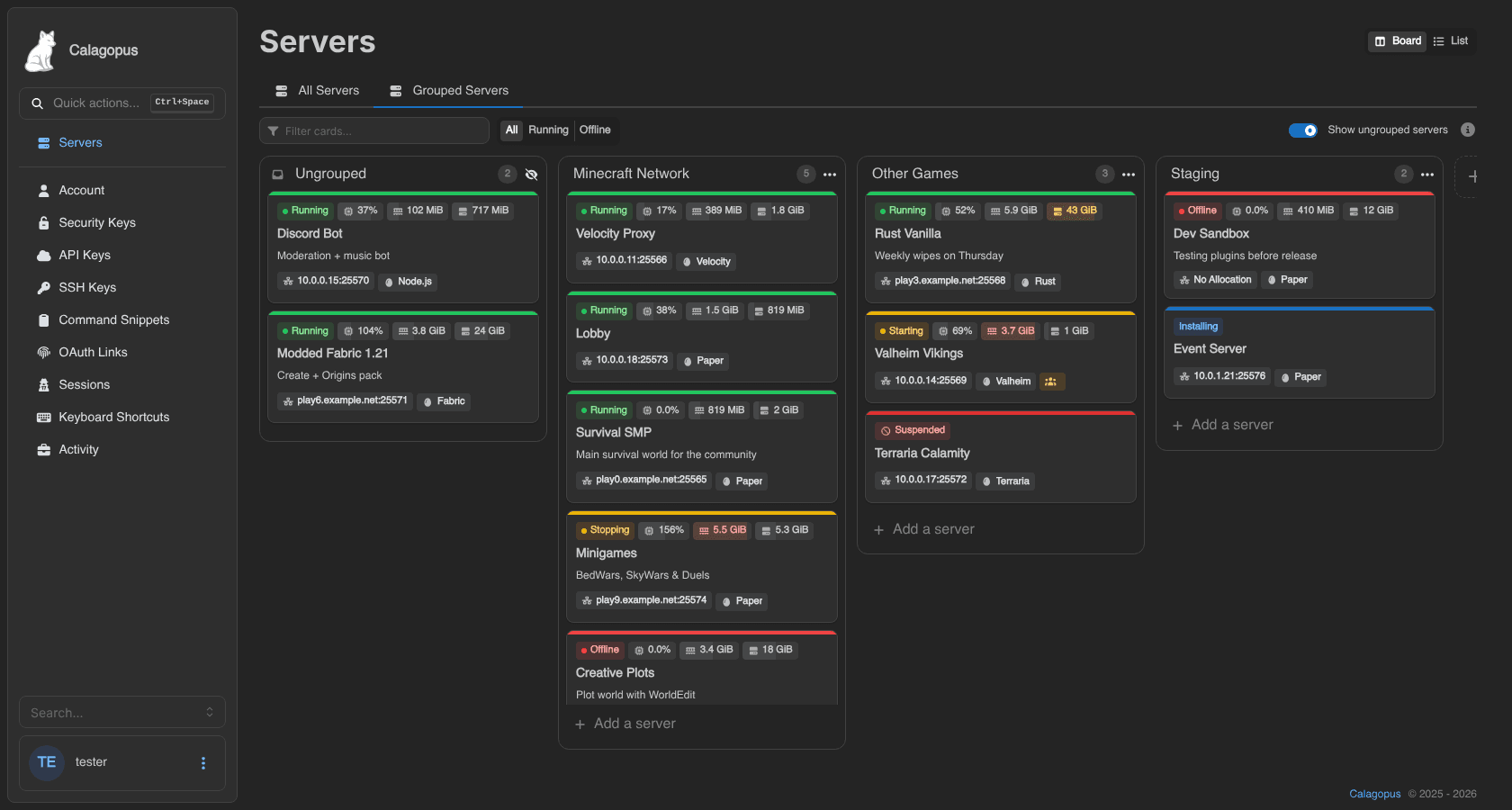The width and height of the screenshot is (1512, 810).
Task: Click the Terraria egg tag
Action: tap(1005, 481)
